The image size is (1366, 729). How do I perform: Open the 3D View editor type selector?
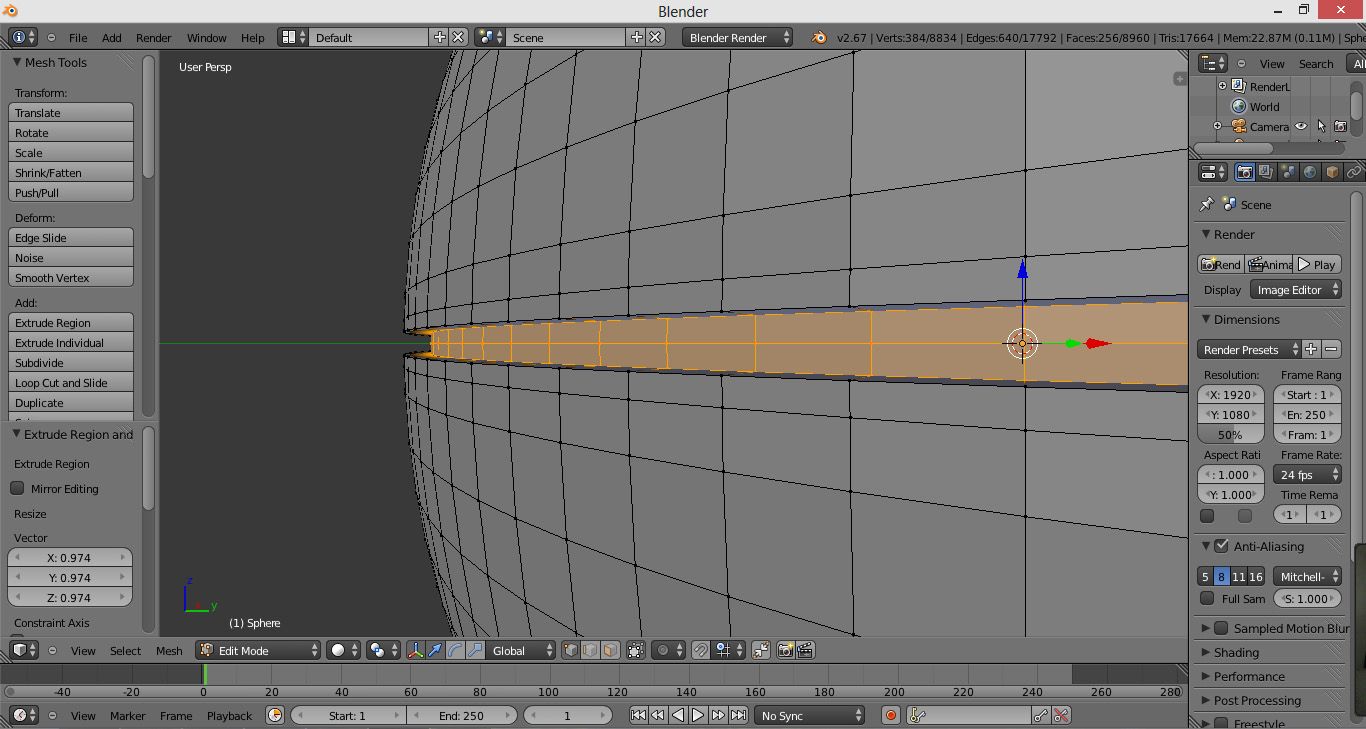click(24, 650)
